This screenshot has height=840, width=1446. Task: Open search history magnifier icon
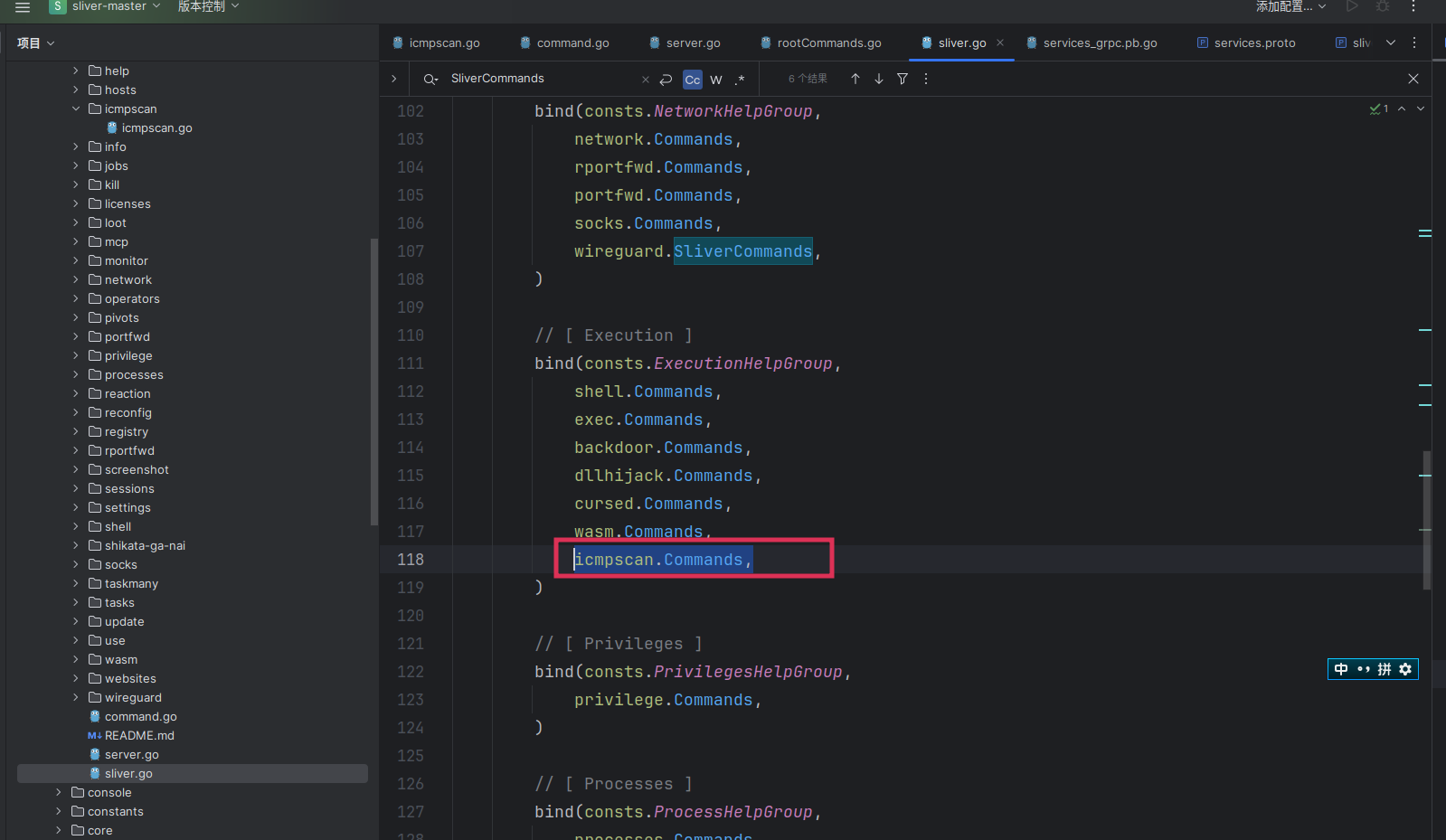point(430,80)
